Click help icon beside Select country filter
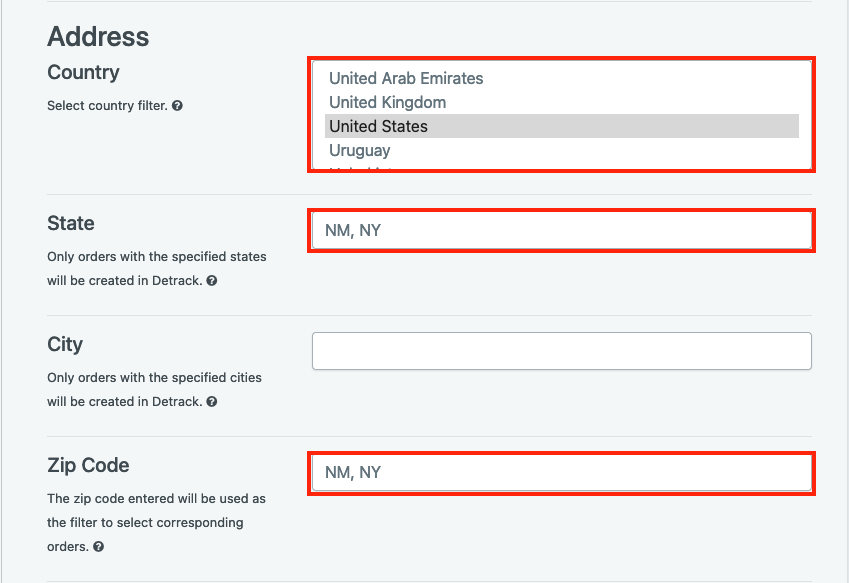 [177, 106]
